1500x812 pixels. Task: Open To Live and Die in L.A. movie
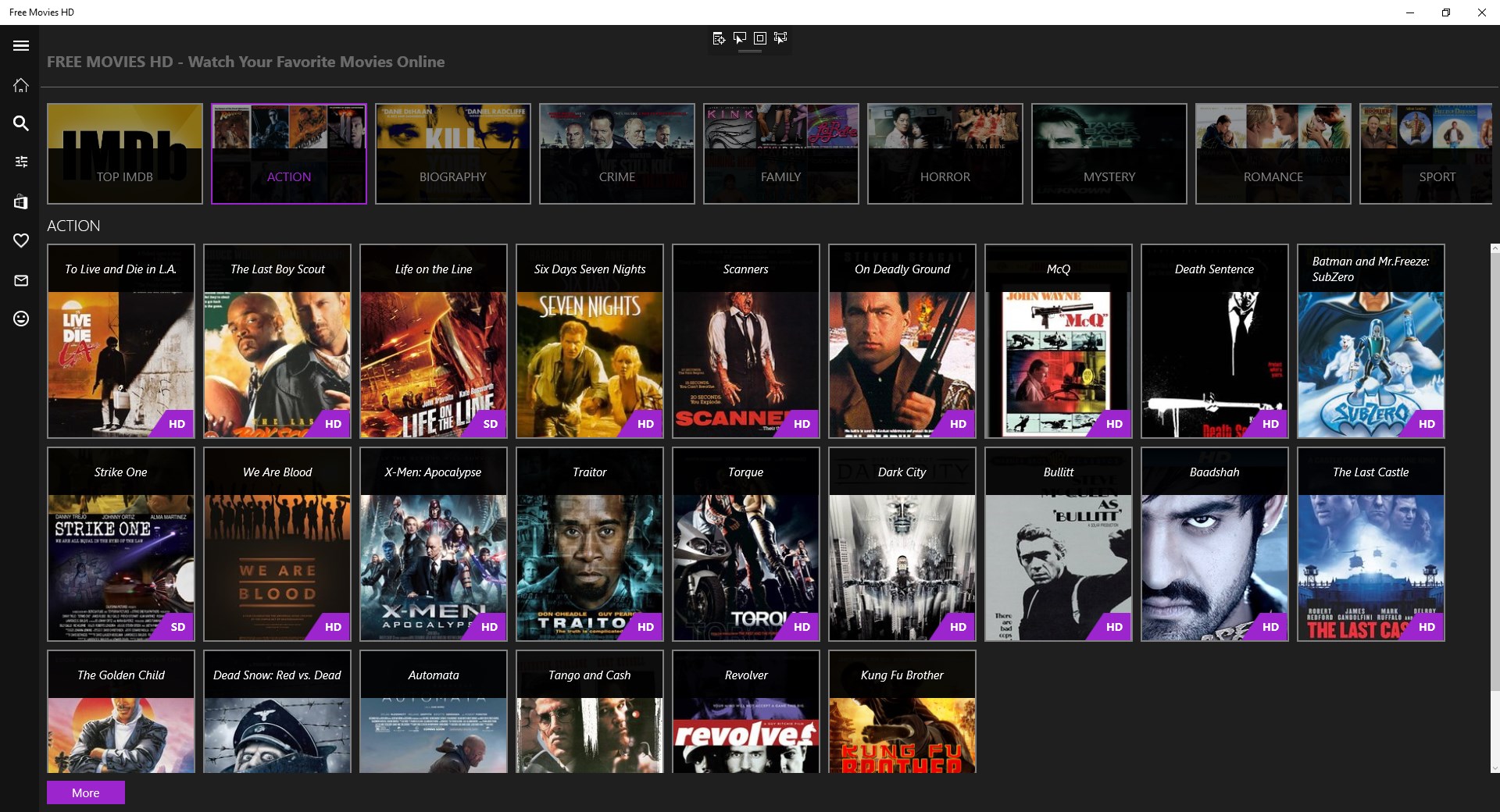[x=121, y=341]
